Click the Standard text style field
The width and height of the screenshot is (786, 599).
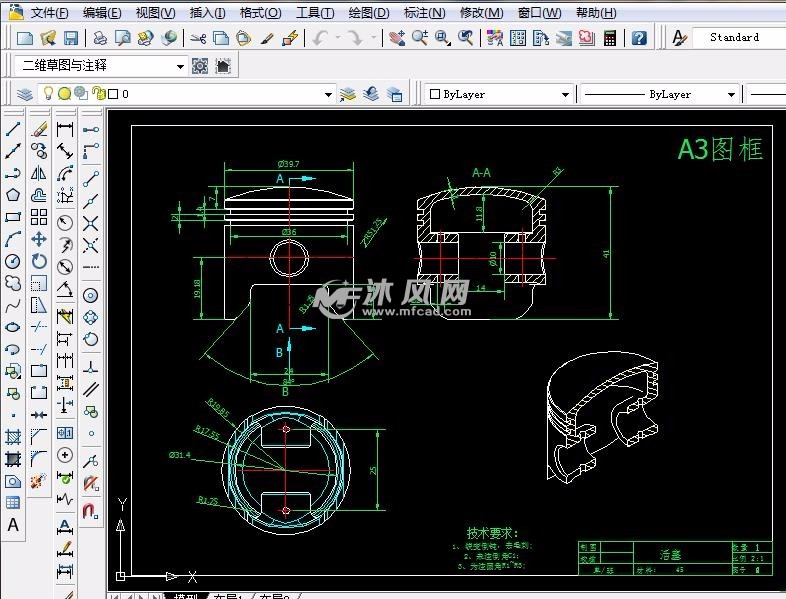coord(735,38)
